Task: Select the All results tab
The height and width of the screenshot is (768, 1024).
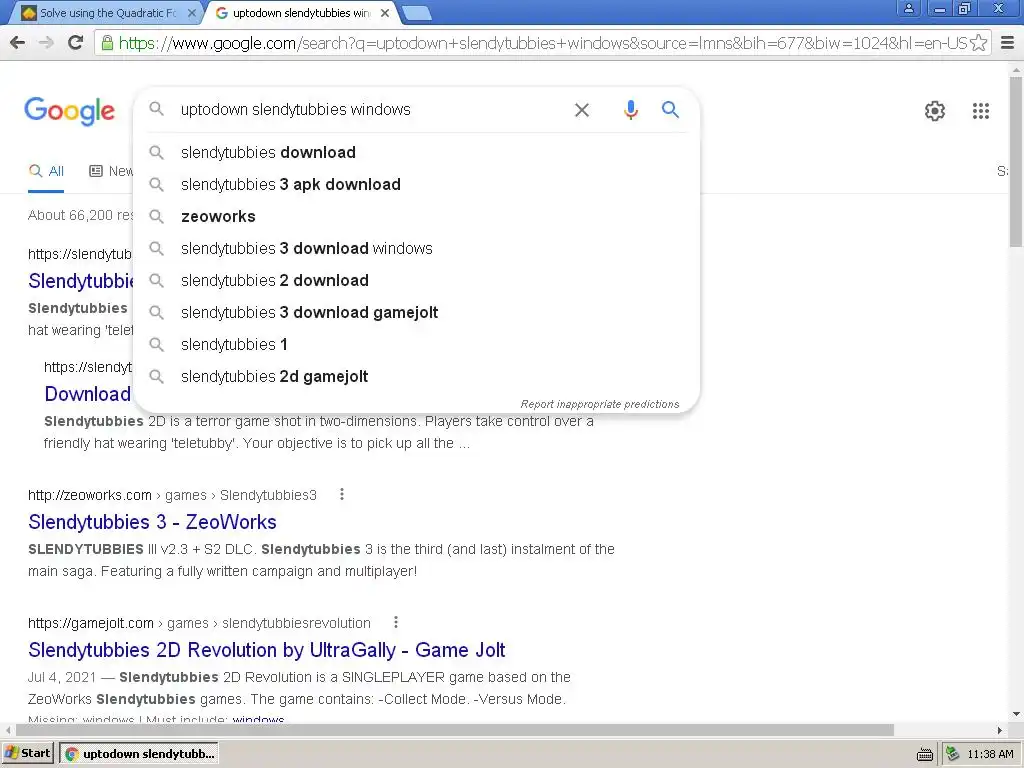Action: [46, 172]
